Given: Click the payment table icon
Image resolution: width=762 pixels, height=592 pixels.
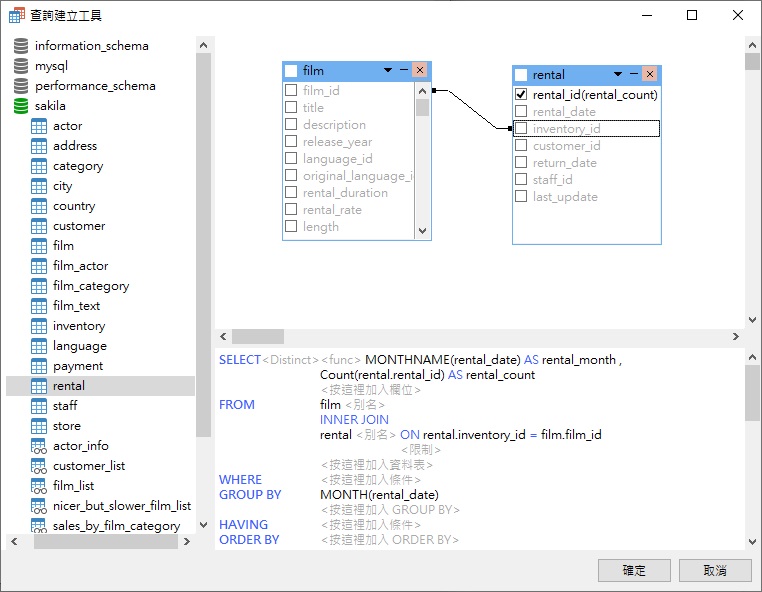Looking at the screenshot, I should tap(39, 366).
